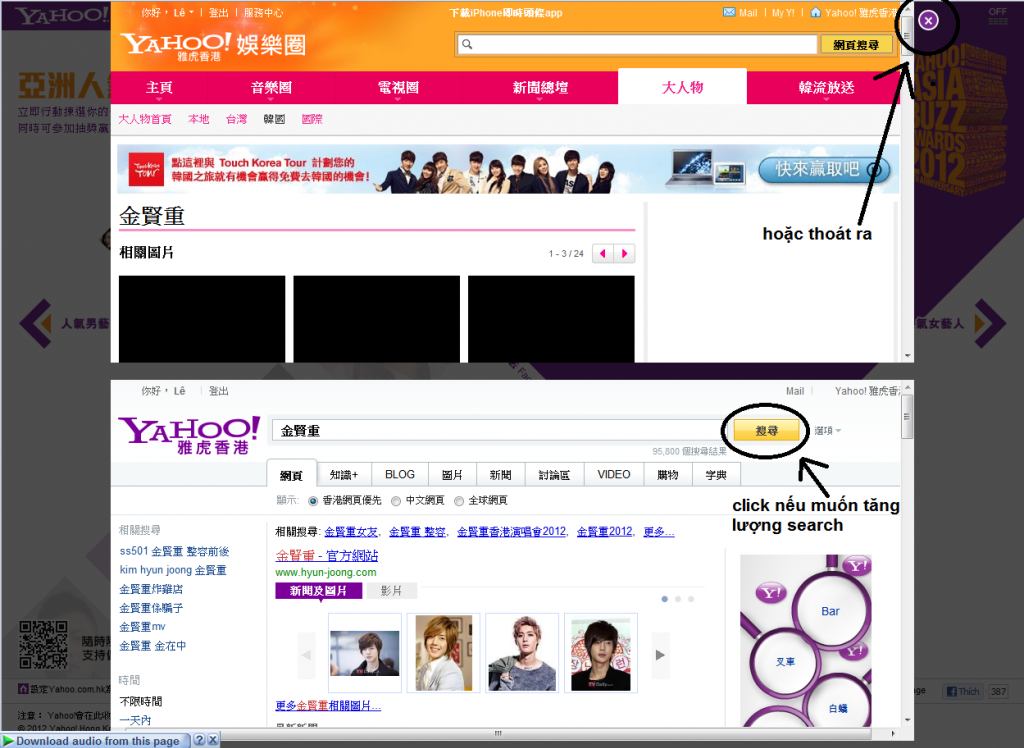Click the 服務中心 link in the orange bar
Viewport: 1024px width, 748px height.
[263, 12]
